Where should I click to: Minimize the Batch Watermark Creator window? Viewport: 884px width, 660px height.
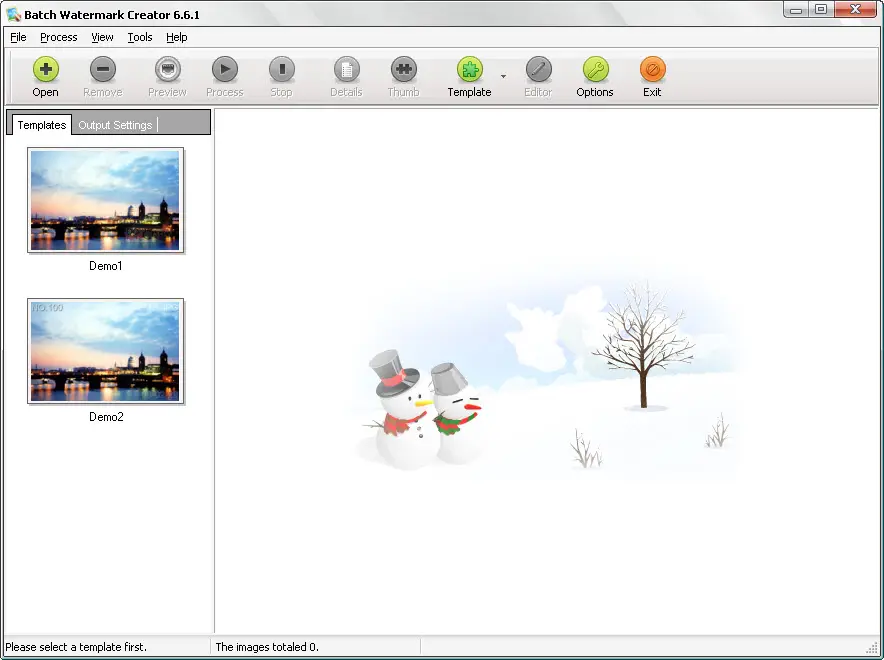pos(796,10)
